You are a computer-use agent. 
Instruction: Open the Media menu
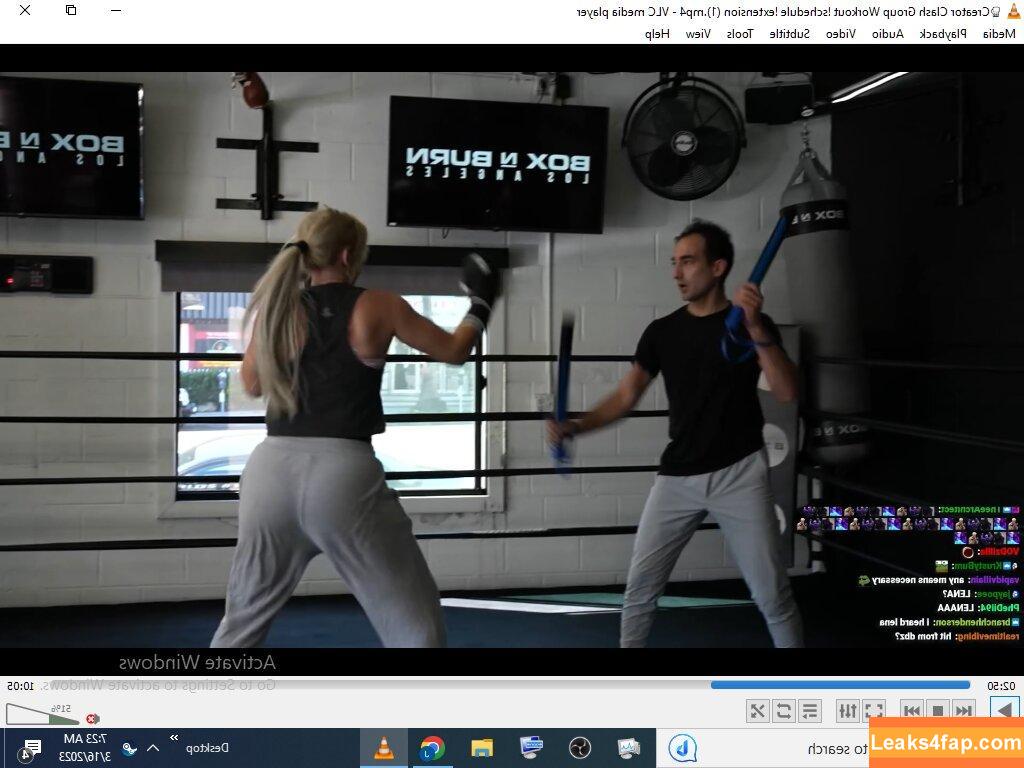click(x=998, y=33)
